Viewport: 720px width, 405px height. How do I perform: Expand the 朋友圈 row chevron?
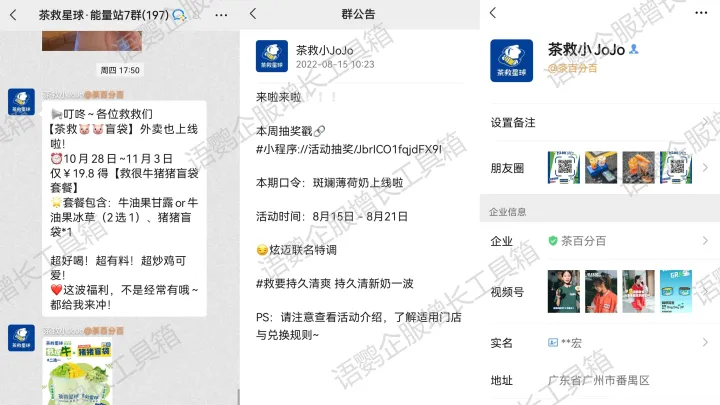pos(704,168)
